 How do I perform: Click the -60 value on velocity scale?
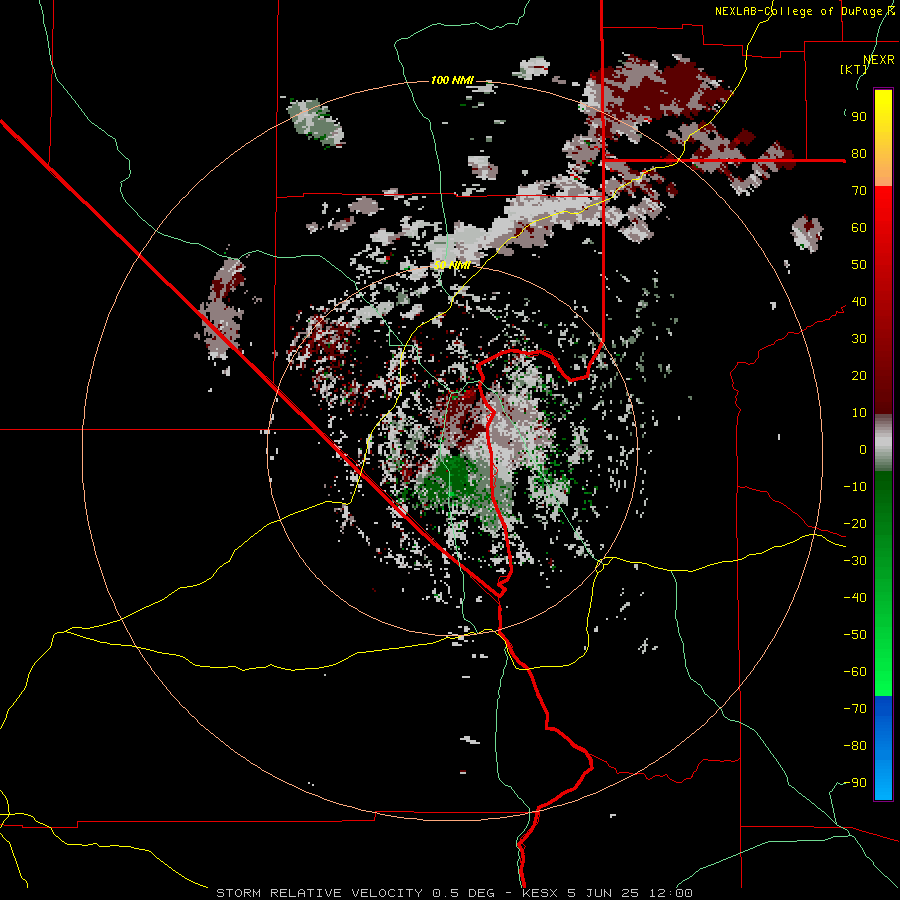855,672
